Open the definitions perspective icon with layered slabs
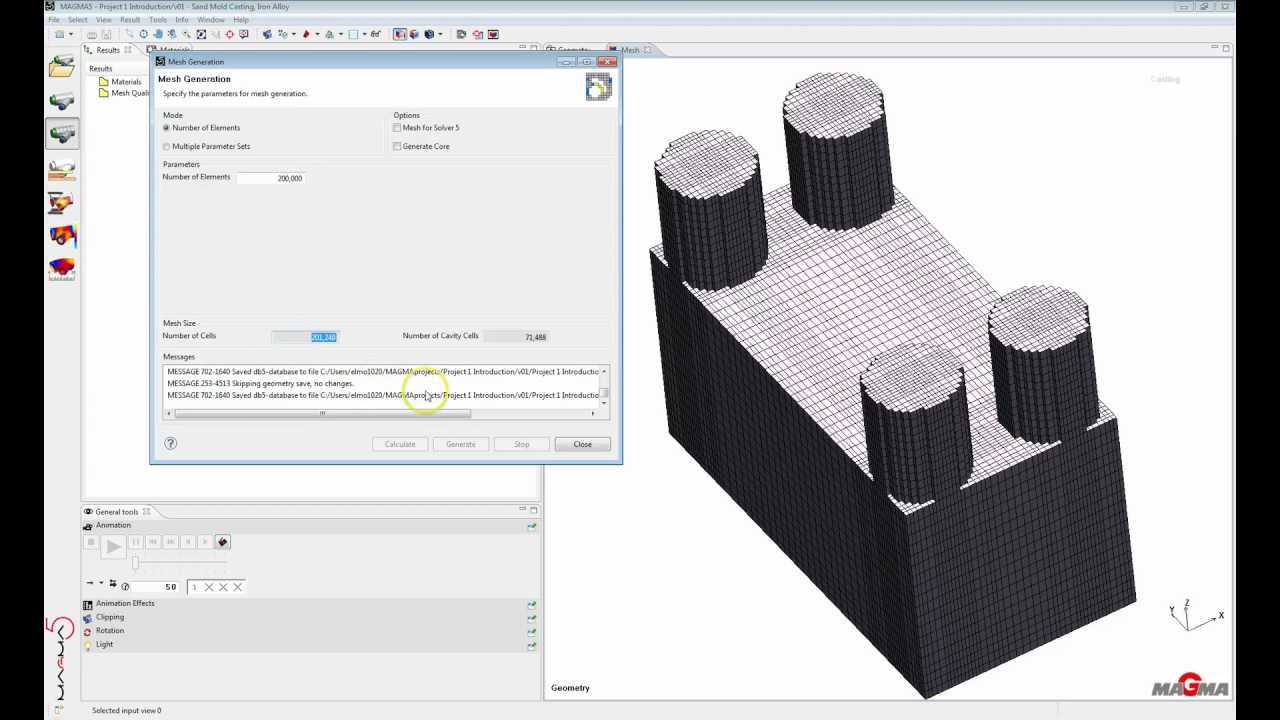This screenshot has height=720, width=1280. 62,170
